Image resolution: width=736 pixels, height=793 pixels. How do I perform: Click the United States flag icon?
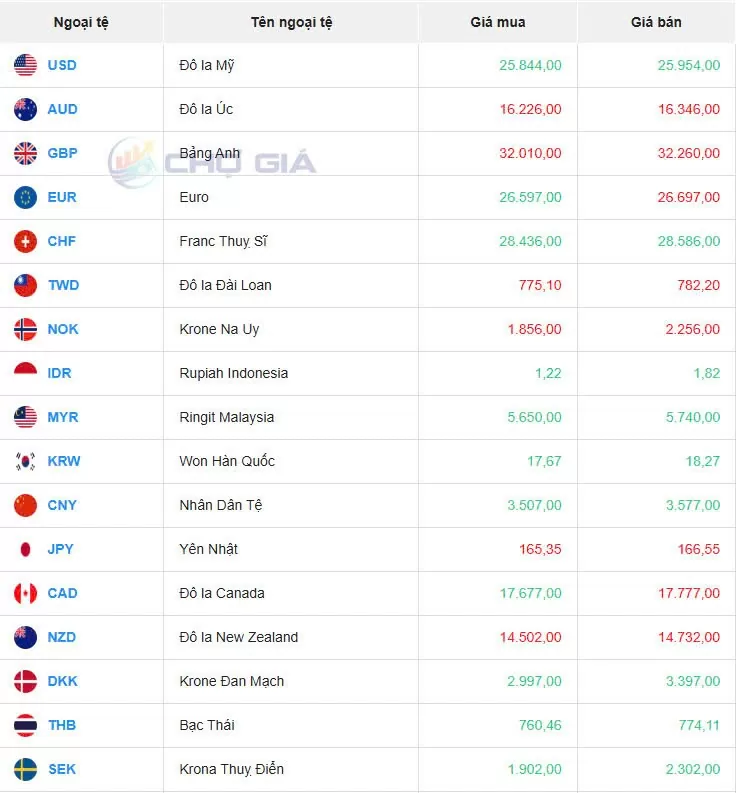25,66
